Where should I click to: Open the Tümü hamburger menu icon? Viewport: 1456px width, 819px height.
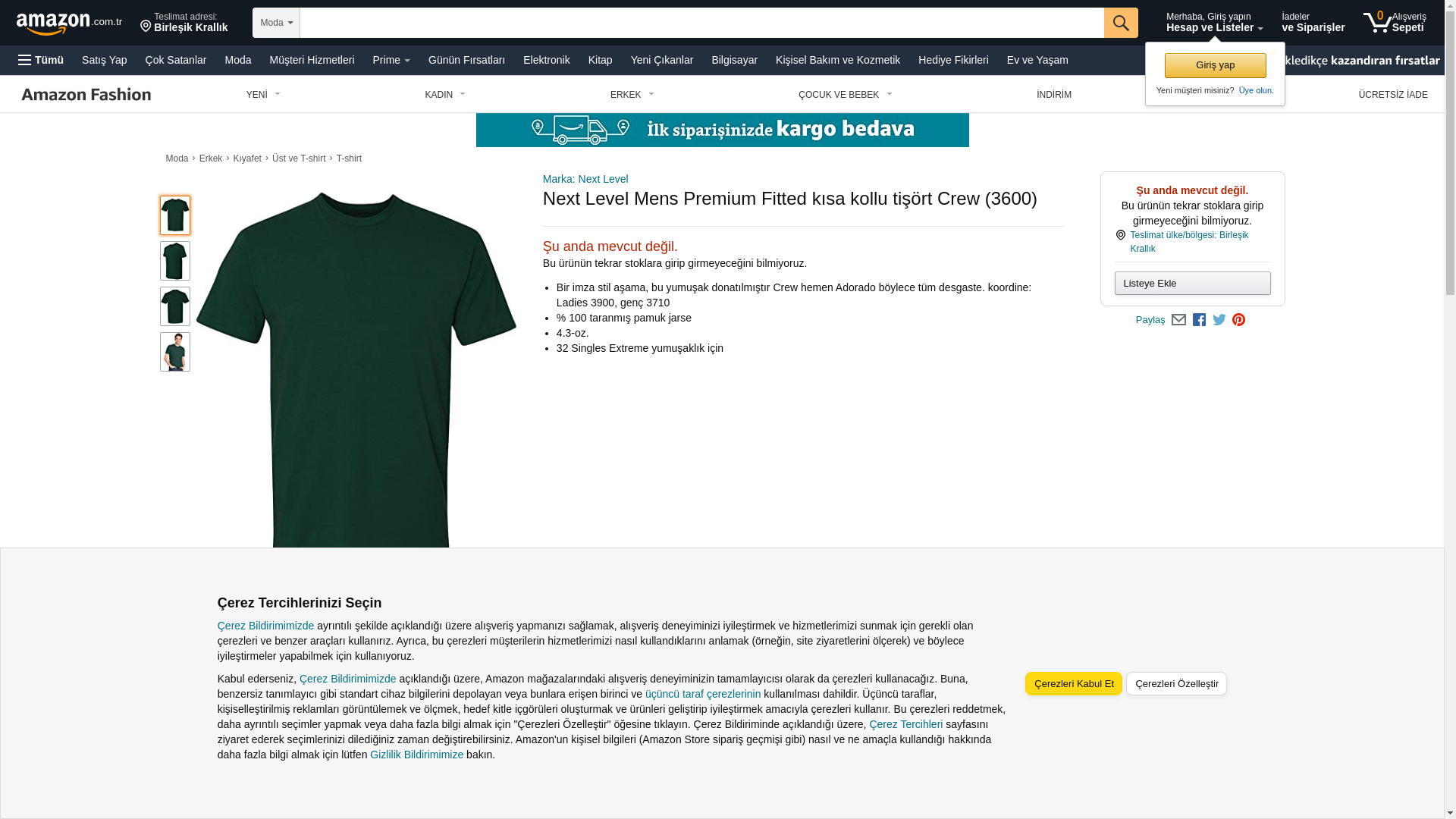25,60
